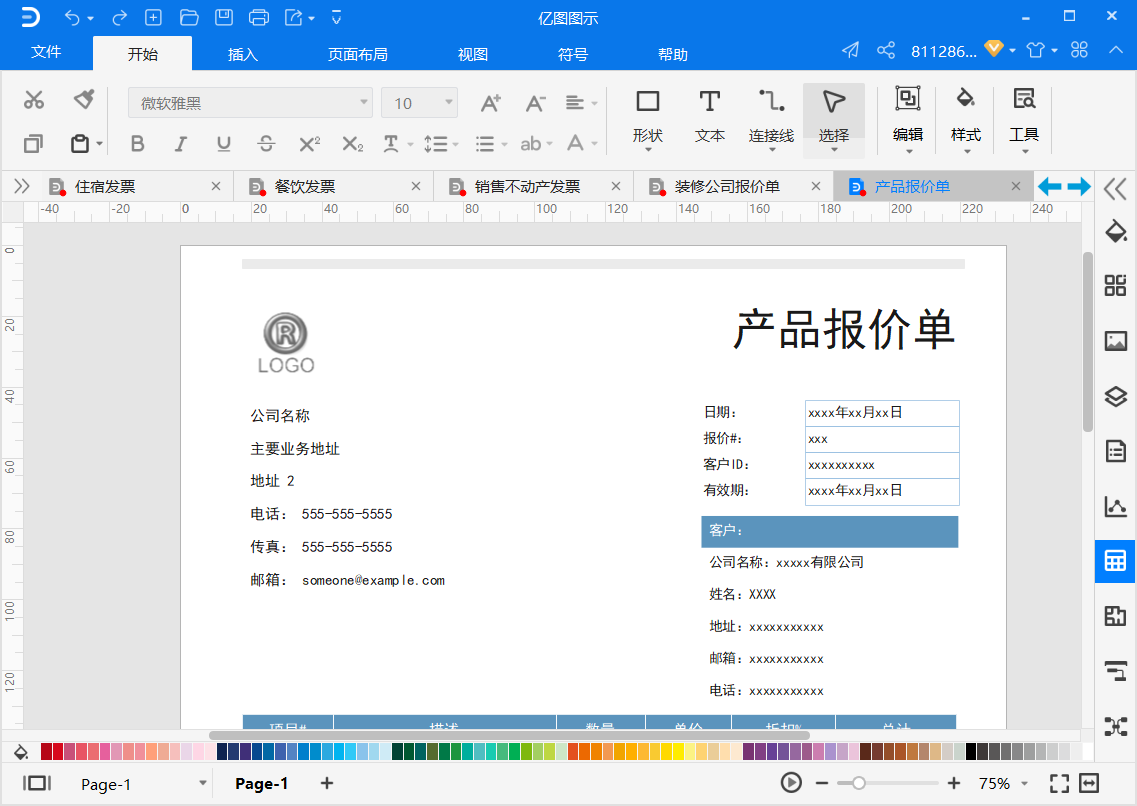Open the layers panel icon
Image resolution: width=1137 pixels, height=806 pixels.
click(x=1115, y=396)
